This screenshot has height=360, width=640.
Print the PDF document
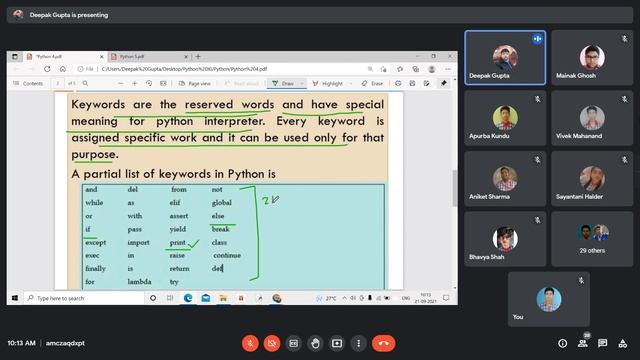click(x=398, y=83)
